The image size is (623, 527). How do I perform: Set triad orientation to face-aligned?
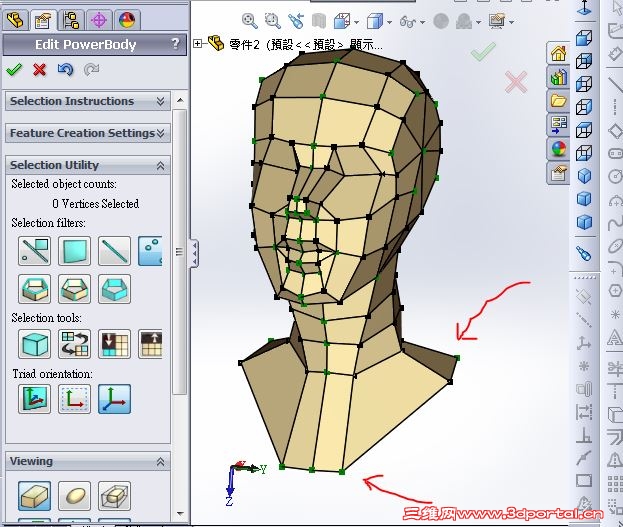tap(35, 399)
